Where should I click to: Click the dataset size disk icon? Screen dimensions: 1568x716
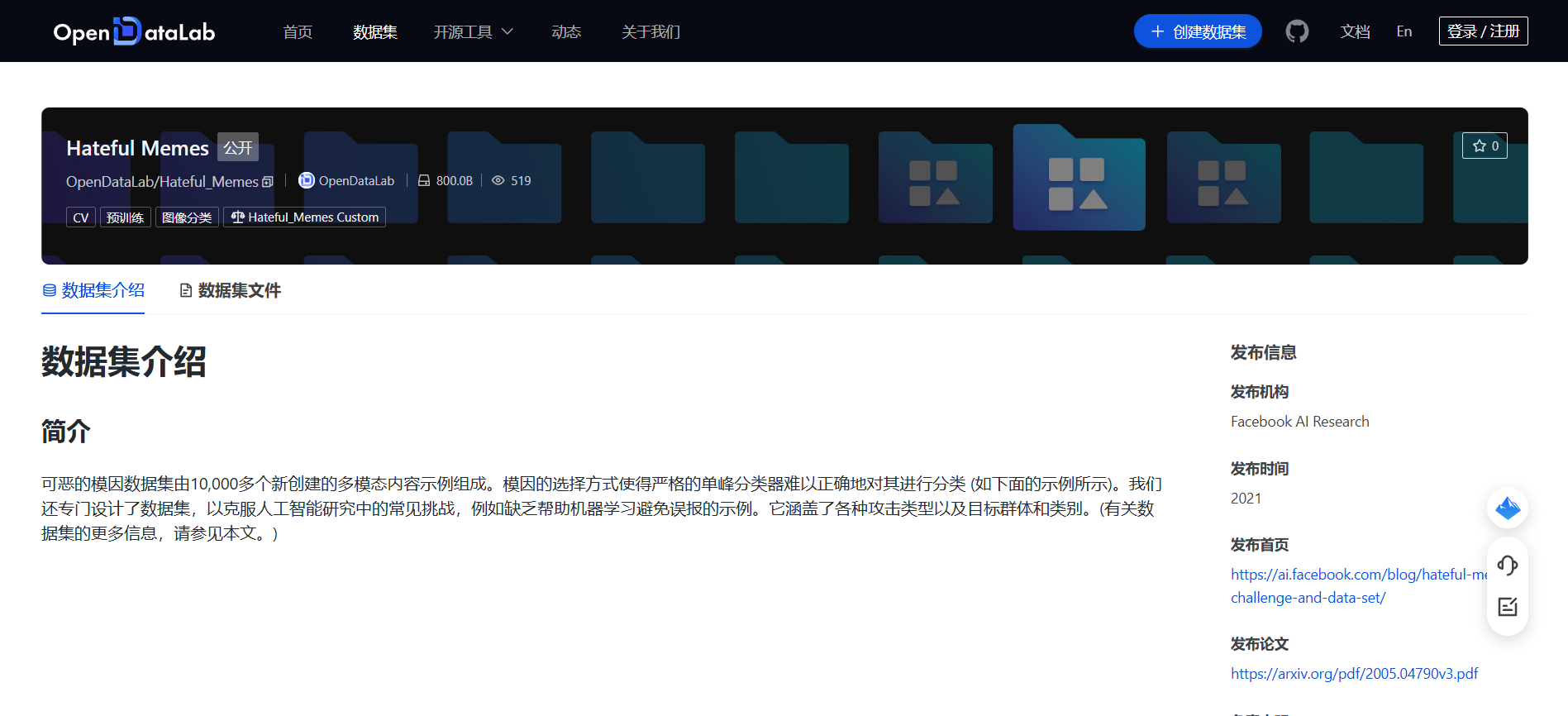coord(424,180)
